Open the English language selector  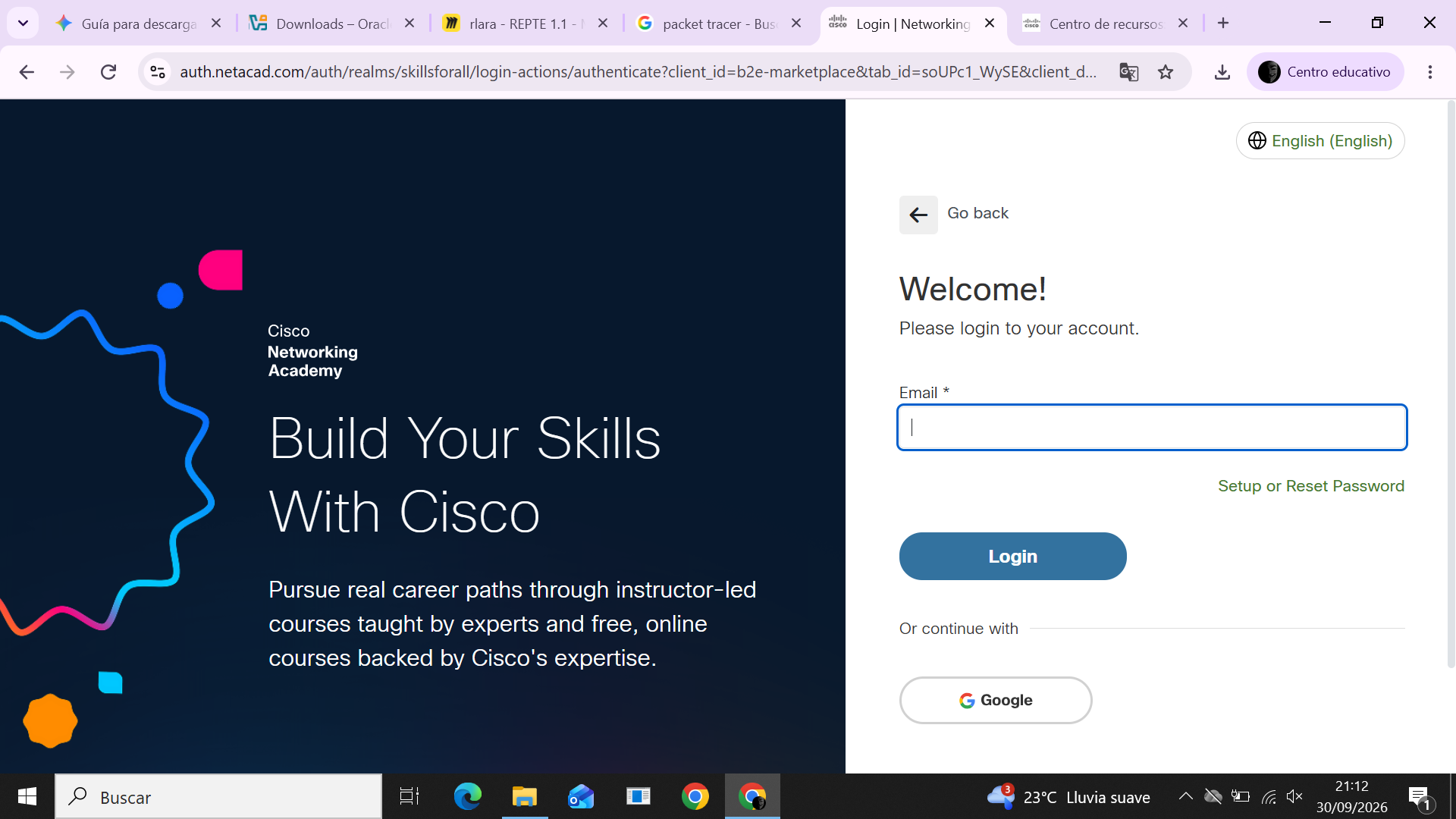[1320, 141]
